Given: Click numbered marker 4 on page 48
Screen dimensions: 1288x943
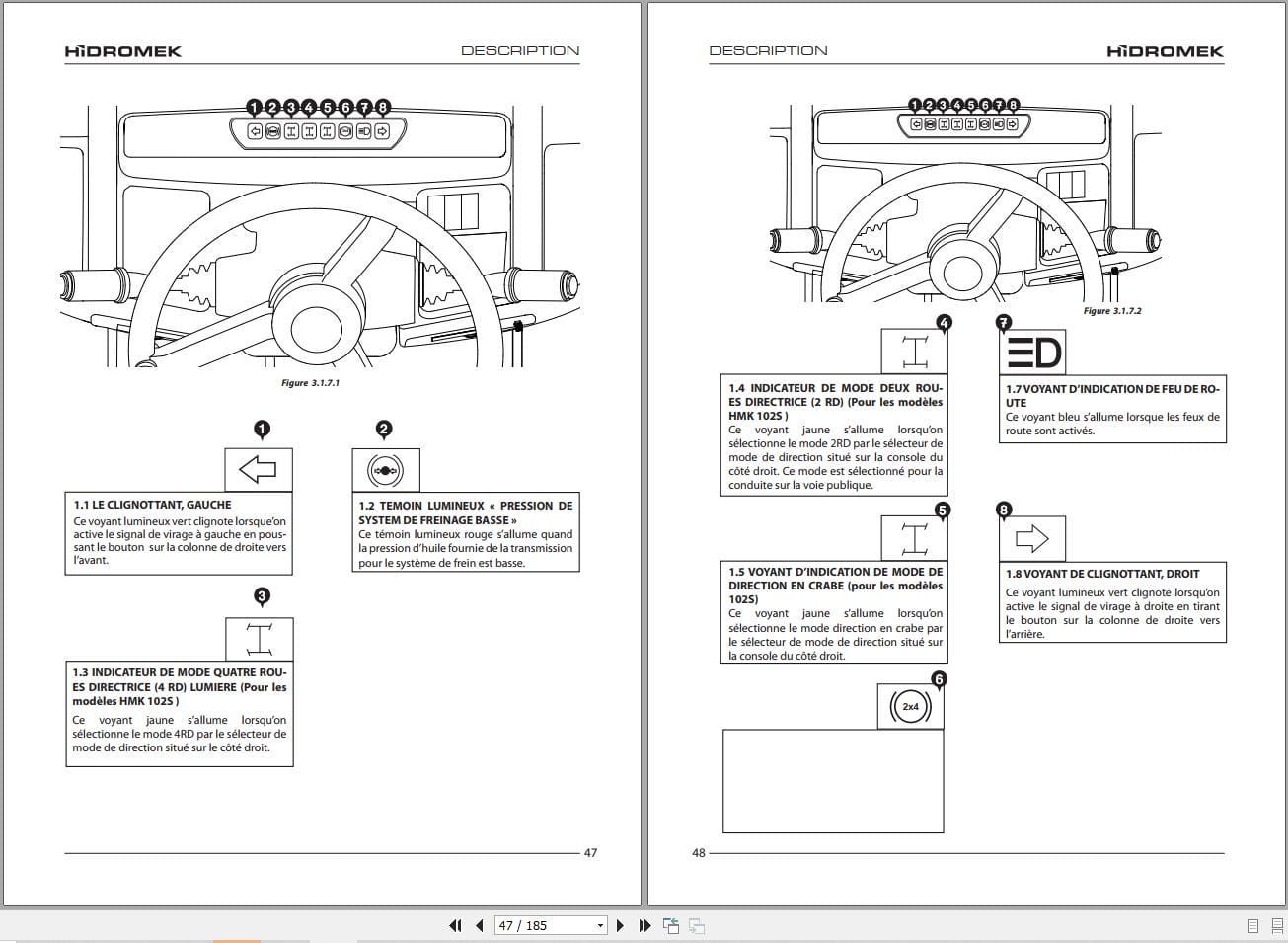Looking at the screenshot, I should click(945, 320).
